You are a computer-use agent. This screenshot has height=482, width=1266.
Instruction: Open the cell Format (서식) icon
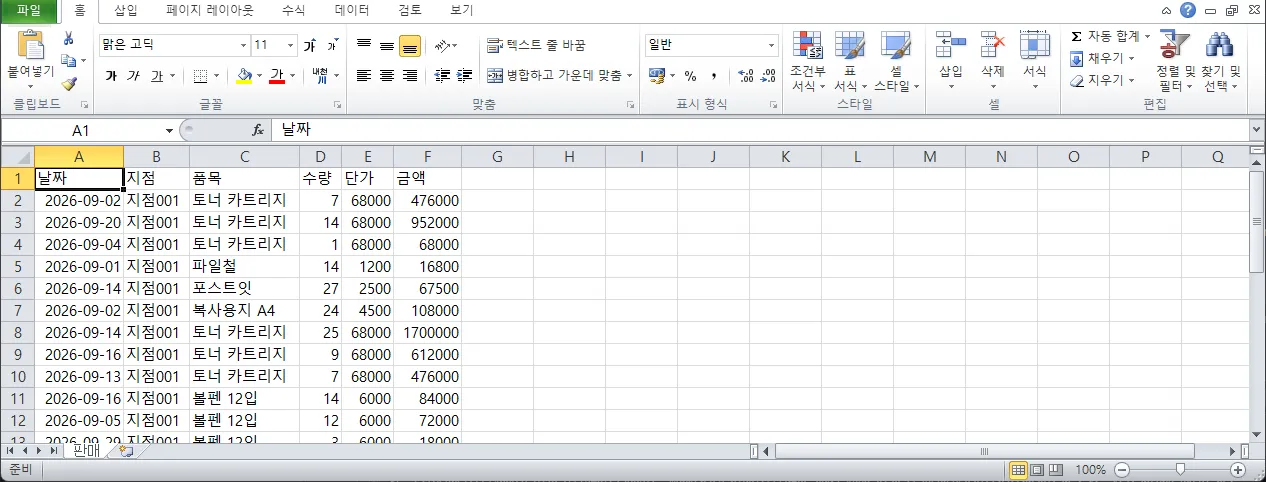1034,45
